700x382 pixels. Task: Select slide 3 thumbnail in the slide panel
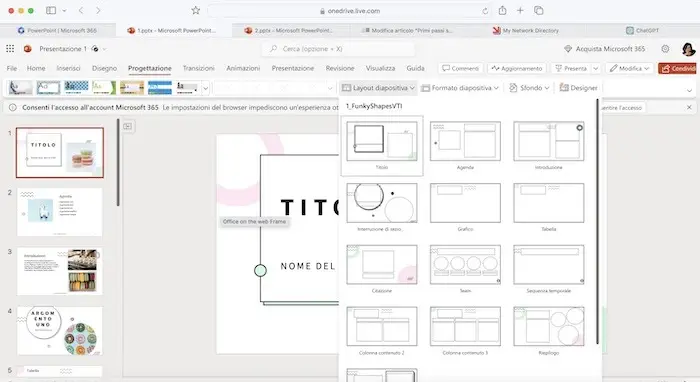[x=60, y=271]
